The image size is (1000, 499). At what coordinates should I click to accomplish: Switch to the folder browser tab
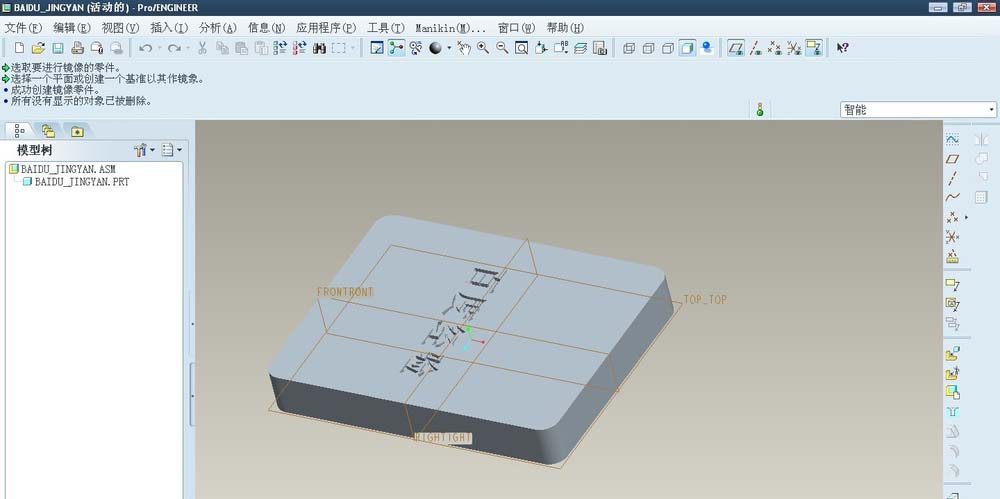coord(48,131)
